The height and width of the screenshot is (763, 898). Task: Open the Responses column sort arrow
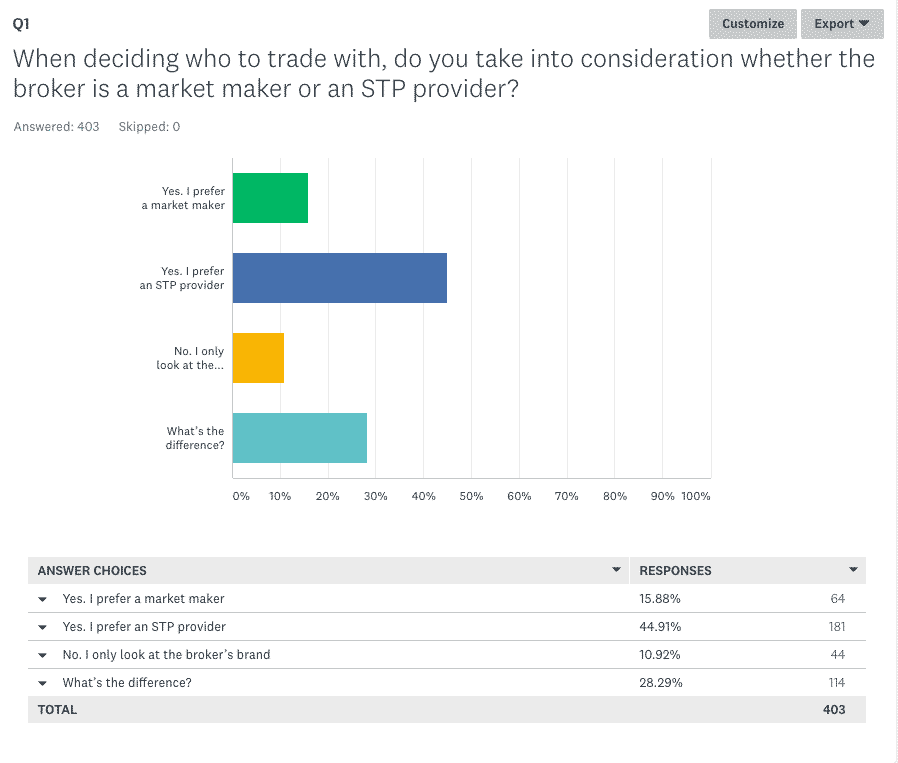853,570
